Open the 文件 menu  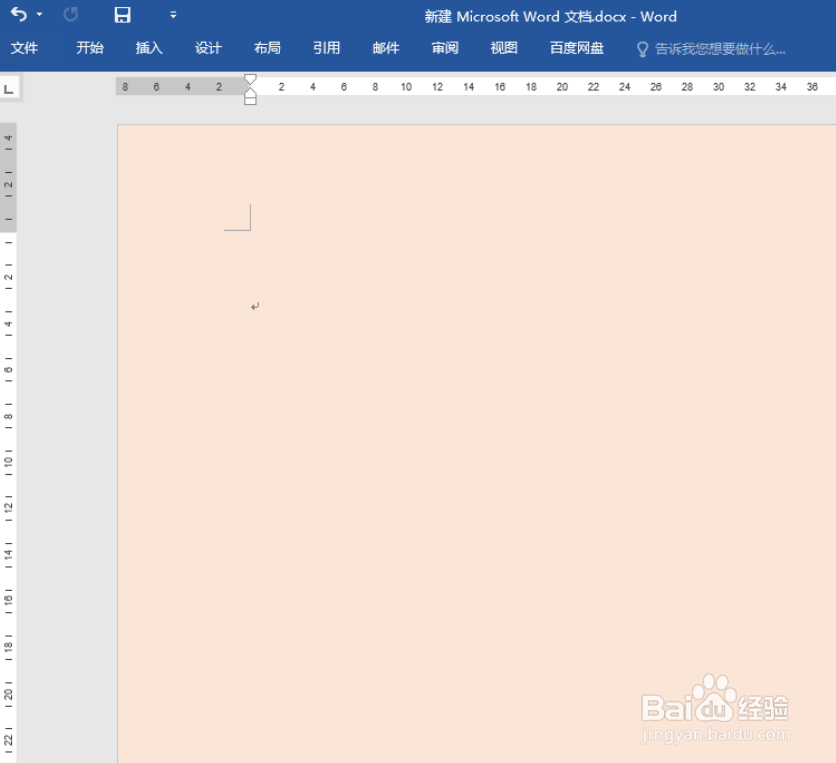pyautogui.click(x=25, y=49)
